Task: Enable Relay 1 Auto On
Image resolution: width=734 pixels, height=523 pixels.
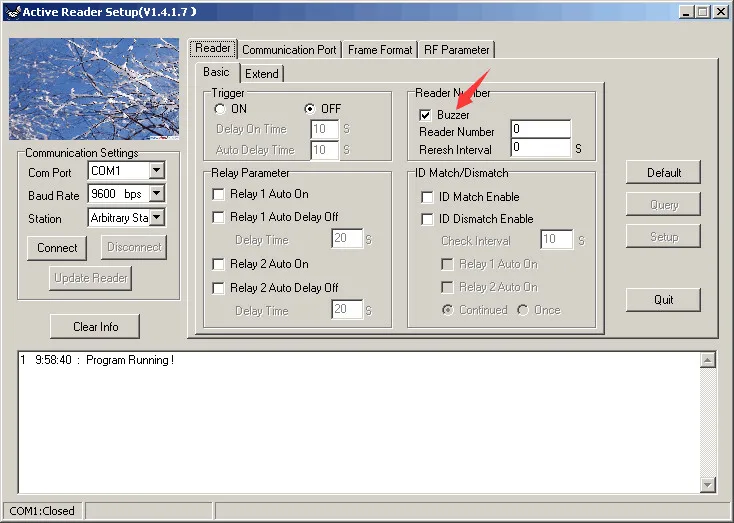Action: 218,194
